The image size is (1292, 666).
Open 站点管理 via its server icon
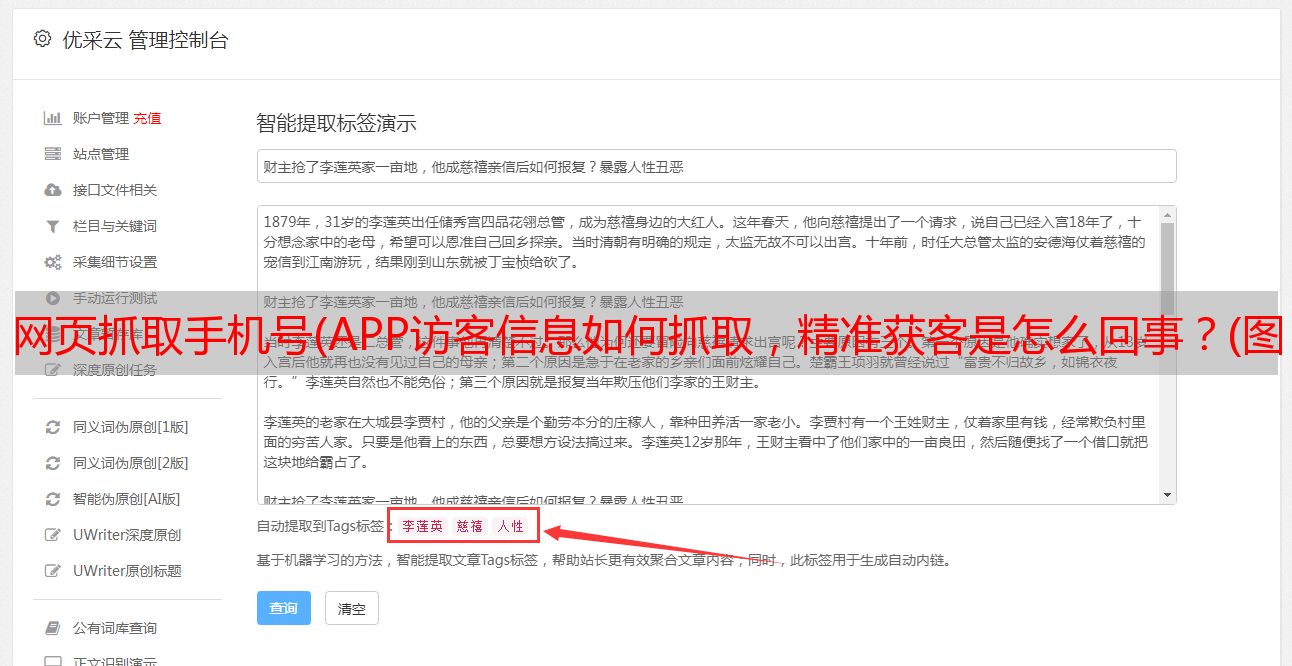[53, 154]
